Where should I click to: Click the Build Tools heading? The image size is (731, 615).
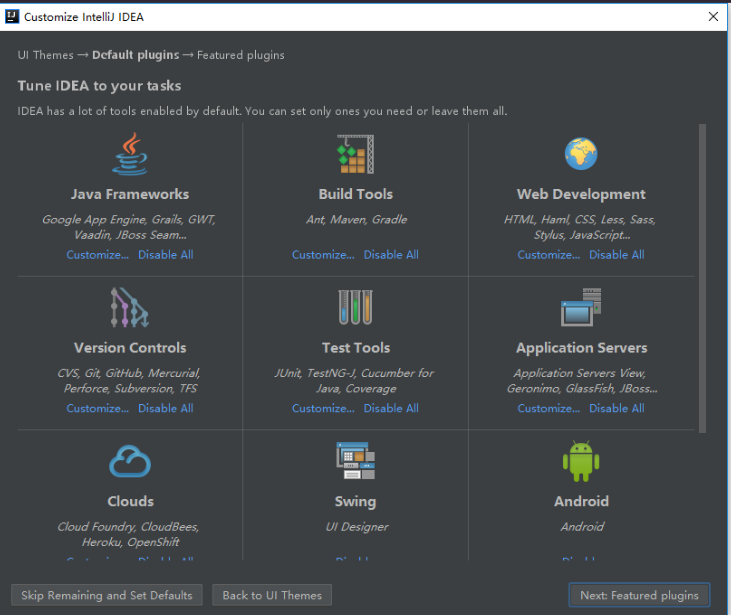click(x=356, y=194)
